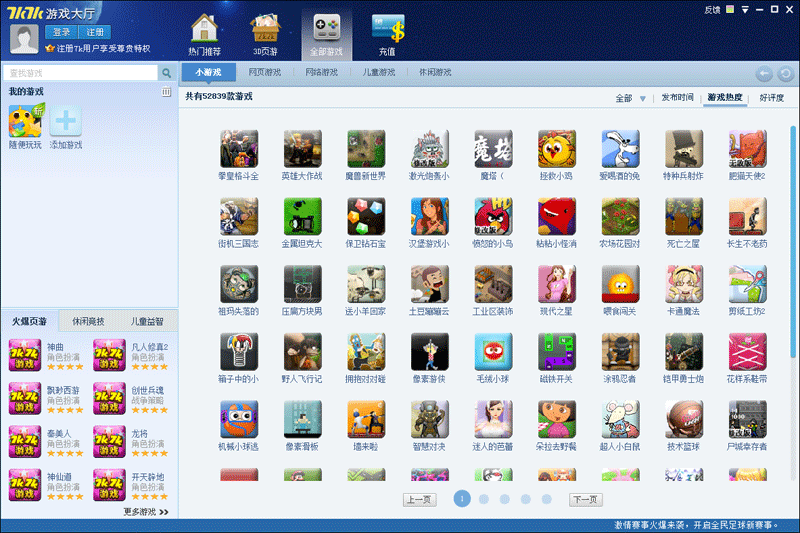800x533 pixels.
Task: Open the 充值 dollar card icon
Action: [388, 28]
